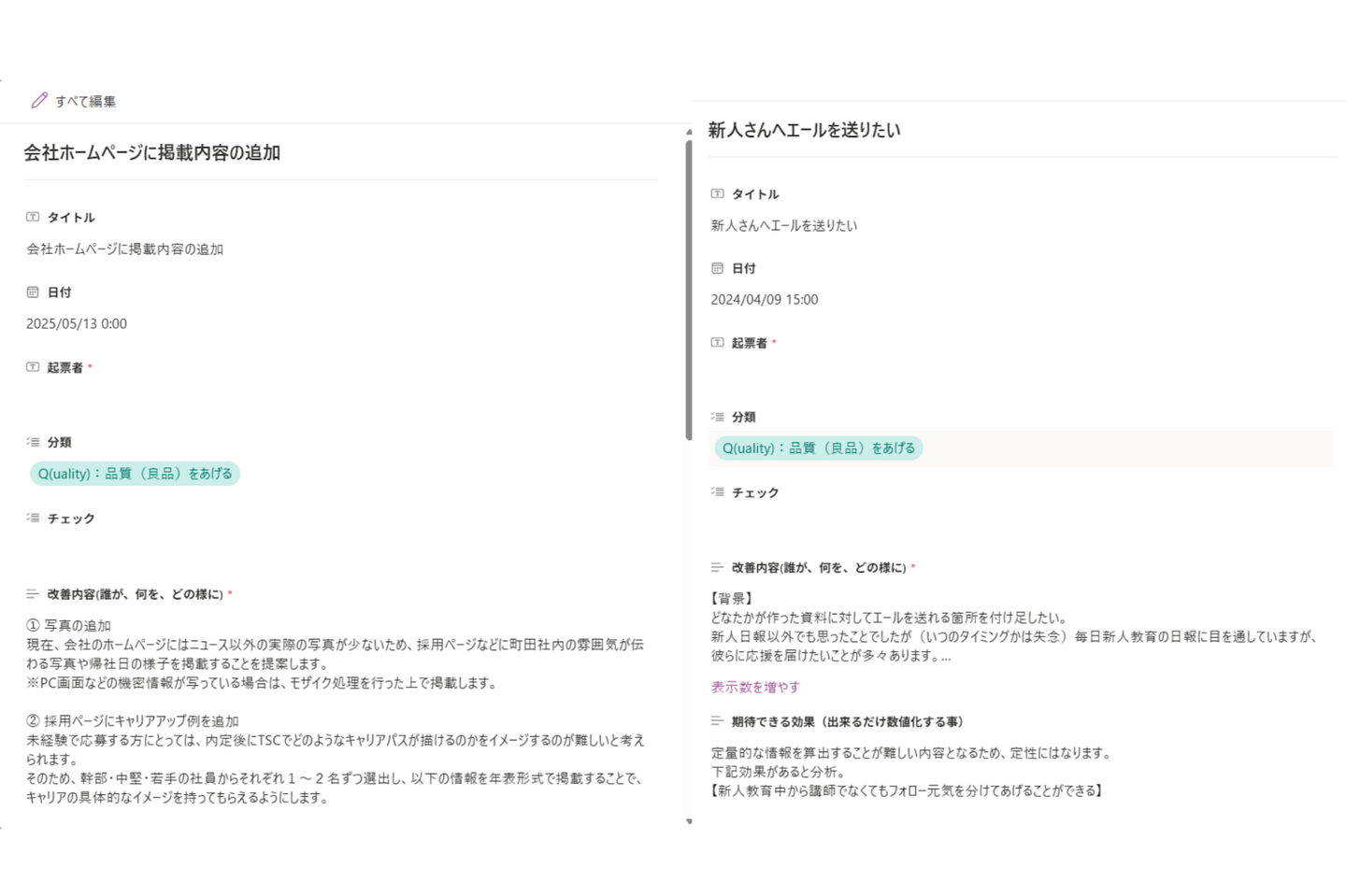This screenshot has width=1346, height=896.
Task: Click the 分類 choice icon in the right panel
Action: coord(717,417)
